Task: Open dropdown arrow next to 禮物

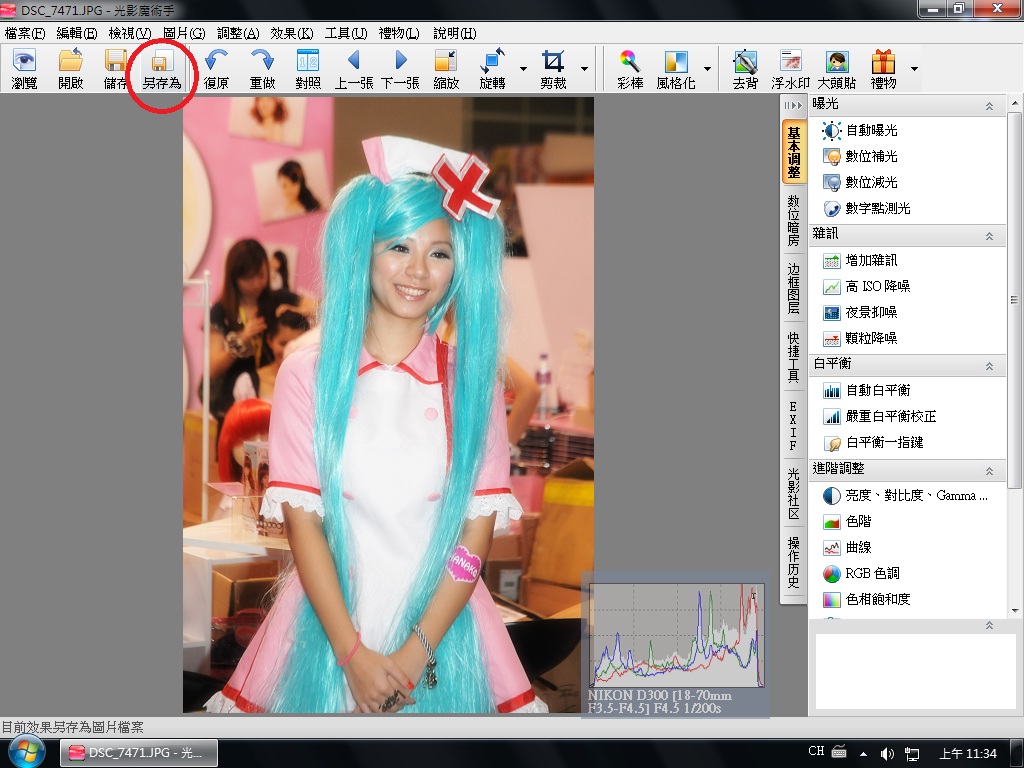Action: click(913, 70)
